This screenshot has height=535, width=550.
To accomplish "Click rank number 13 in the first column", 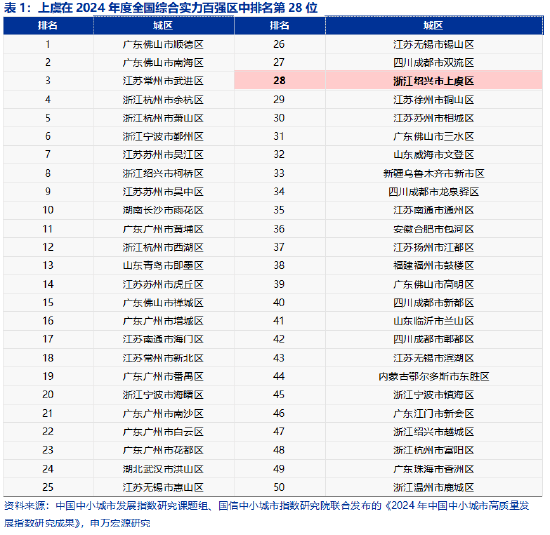I will (48, 265).
